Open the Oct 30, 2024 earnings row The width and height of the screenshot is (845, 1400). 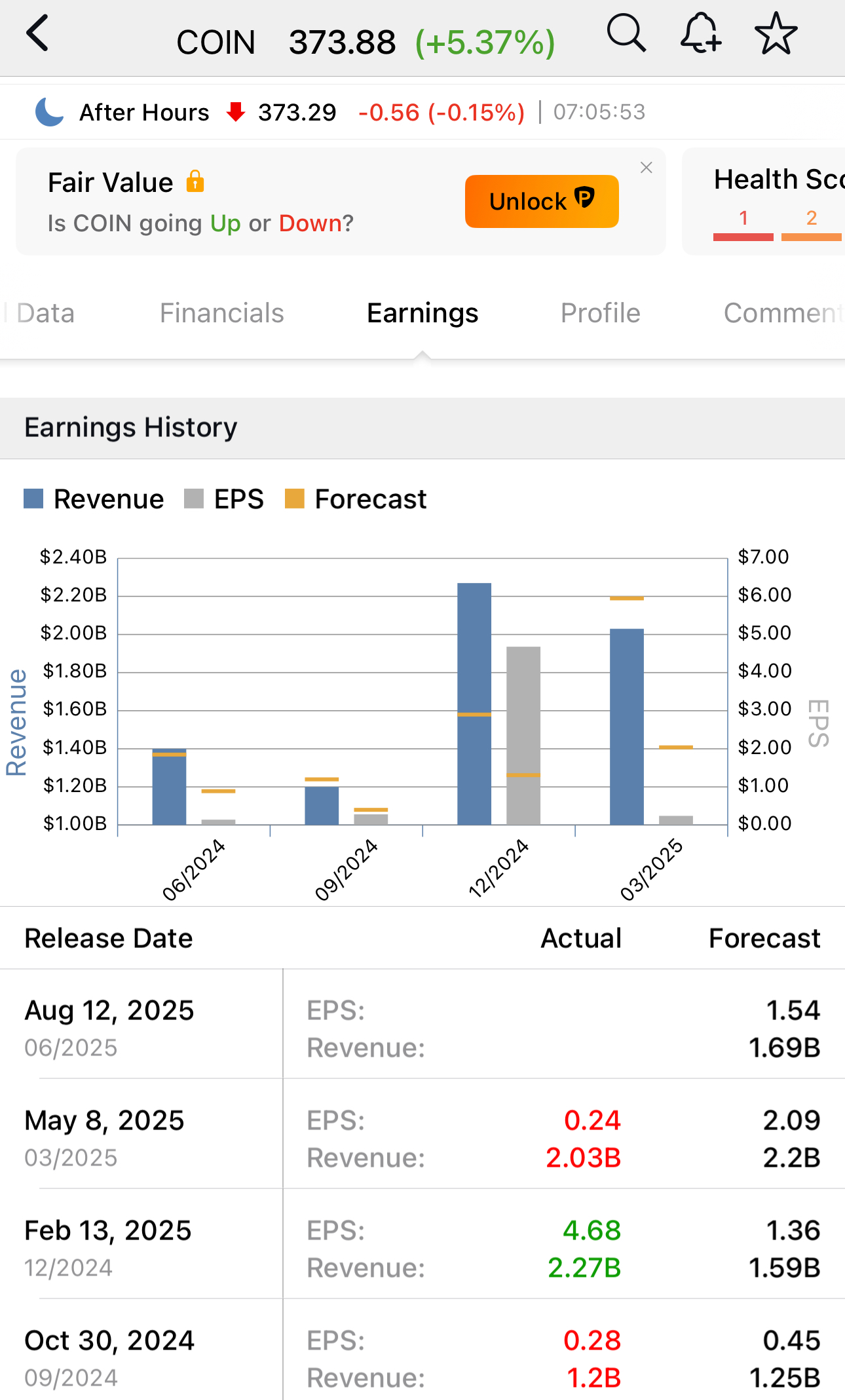423,1350
